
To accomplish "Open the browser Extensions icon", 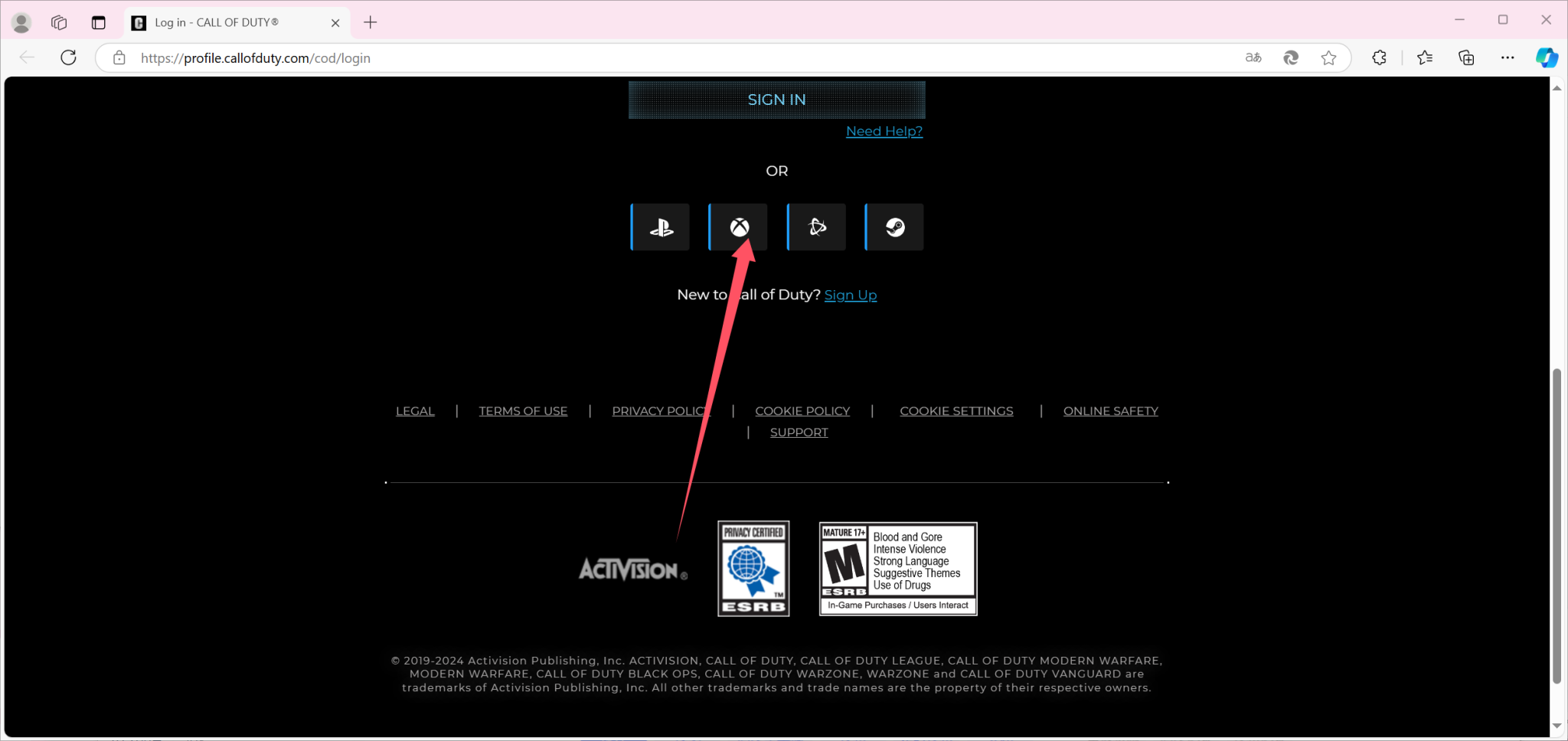I will pos(1379,57).
